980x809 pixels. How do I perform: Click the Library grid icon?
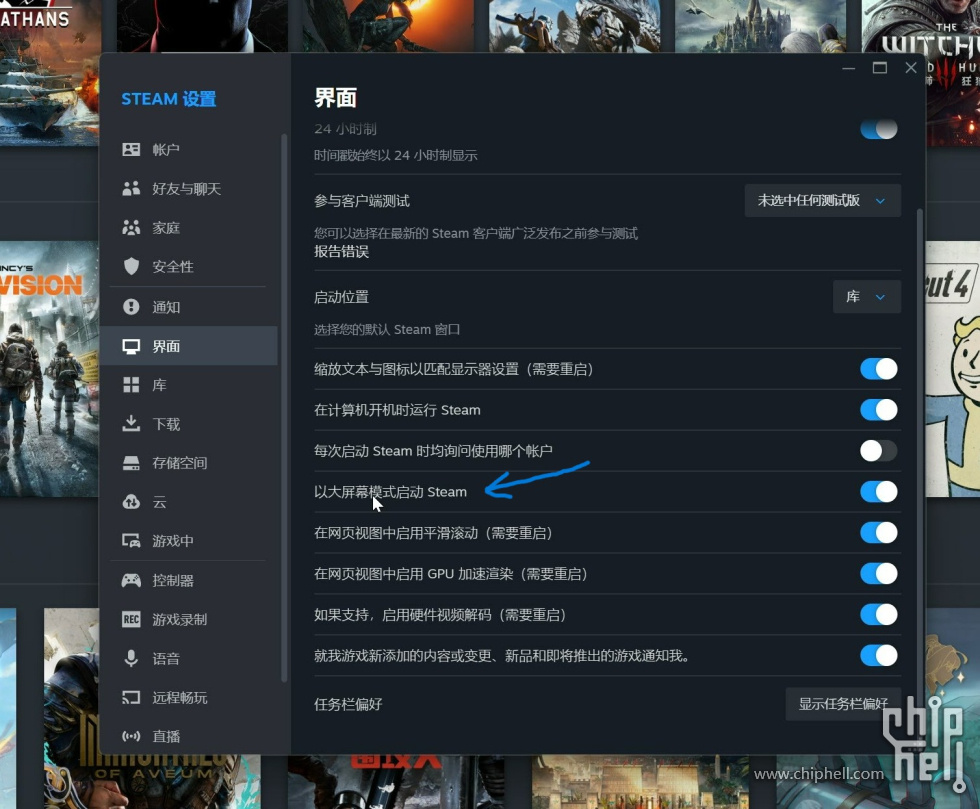click(x=131, y=385)
